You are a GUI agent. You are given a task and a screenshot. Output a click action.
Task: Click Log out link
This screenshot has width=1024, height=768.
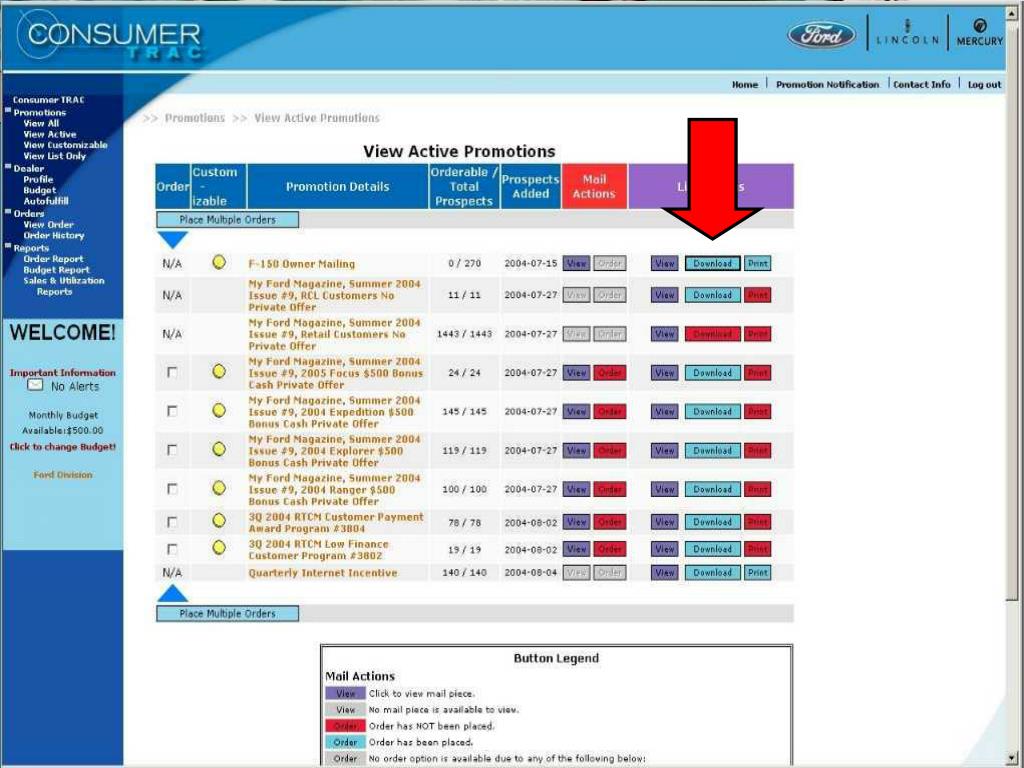[984, 85]
